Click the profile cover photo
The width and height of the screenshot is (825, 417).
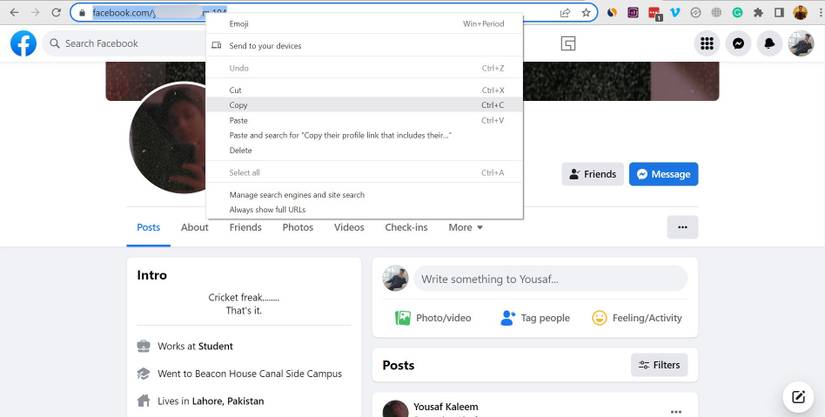(621, 81)
